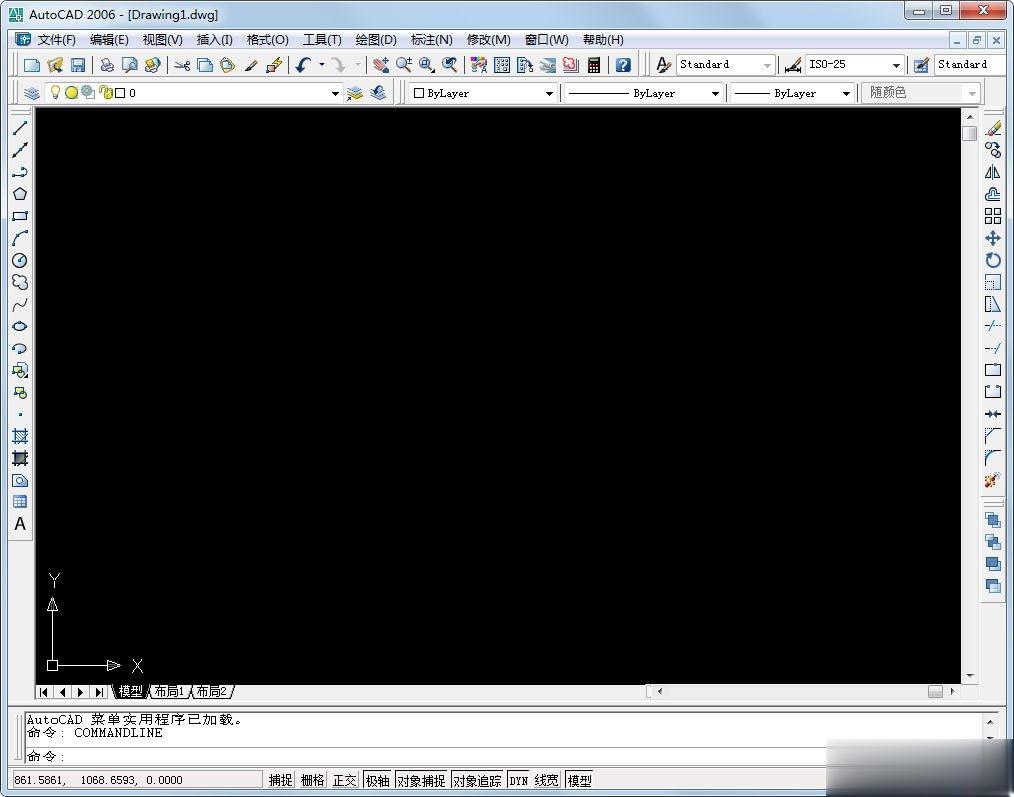
Task: Select the Table tool
Action: coord(20,502)
